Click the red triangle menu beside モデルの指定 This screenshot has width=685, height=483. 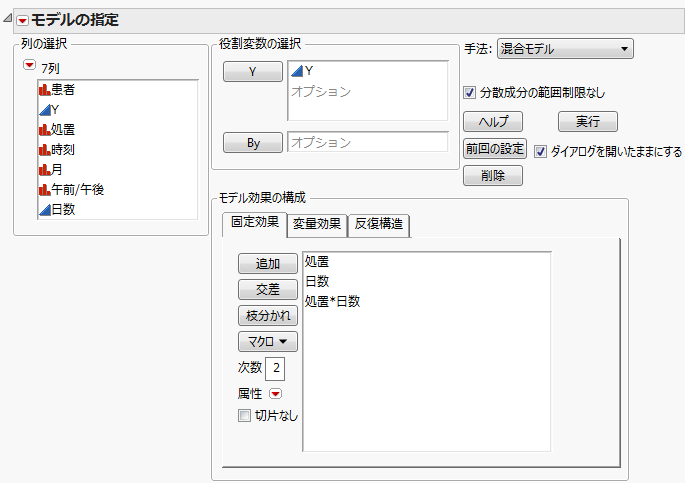[x=22, y=20]
